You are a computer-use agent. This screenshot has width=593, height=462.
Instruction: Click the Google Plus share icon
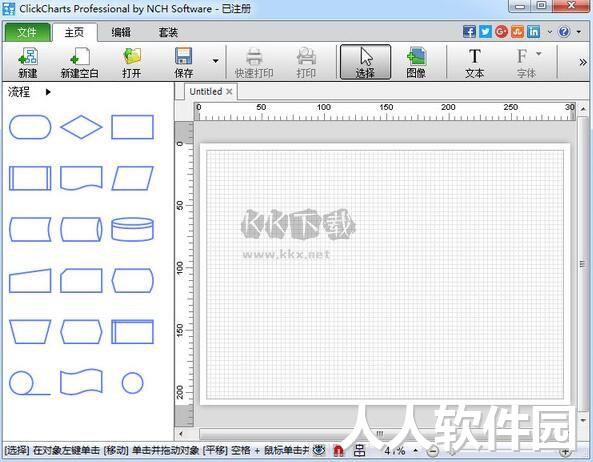pos(501,31)
